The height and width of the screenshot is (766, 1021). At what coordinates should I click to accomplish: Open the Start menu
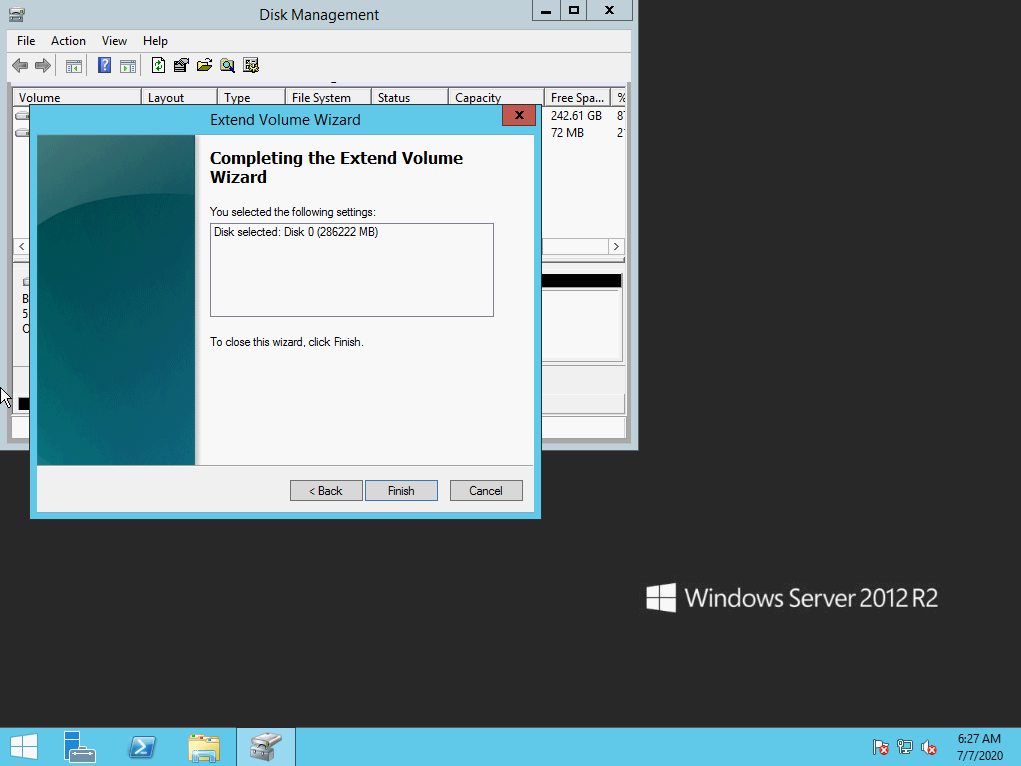click(x=23, y=746)
